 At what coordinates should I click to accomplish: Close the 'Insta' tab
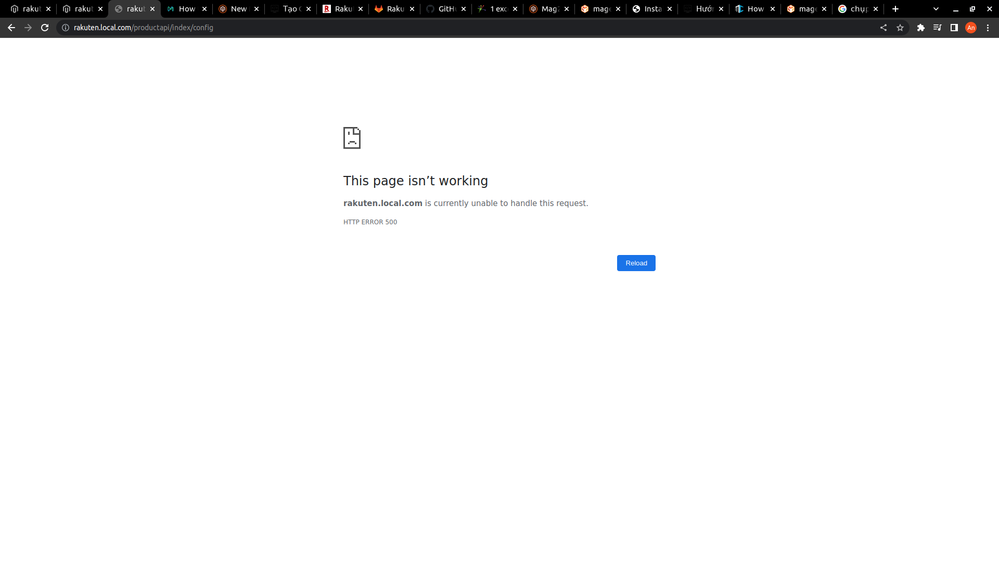(670, 9)
